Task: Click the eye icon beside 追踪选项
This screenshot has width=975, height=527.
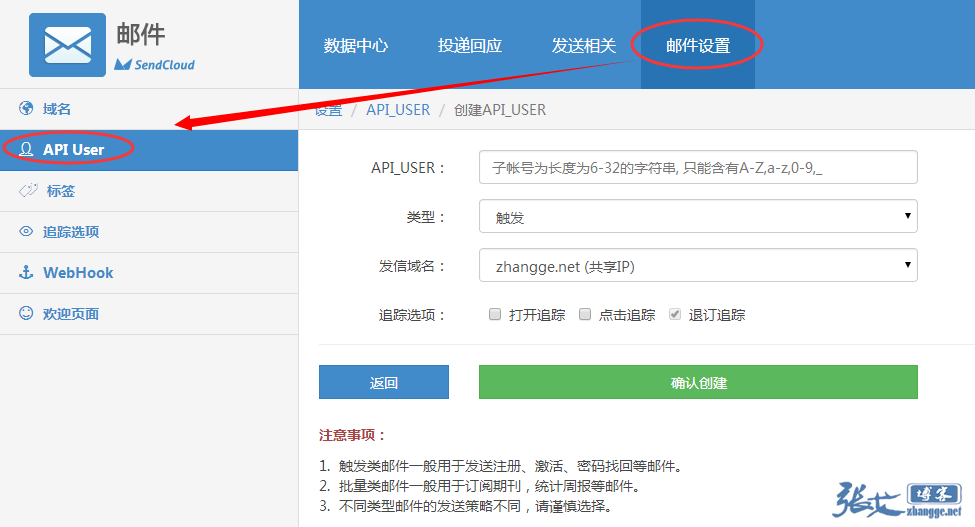Action: tap(26, 232)
